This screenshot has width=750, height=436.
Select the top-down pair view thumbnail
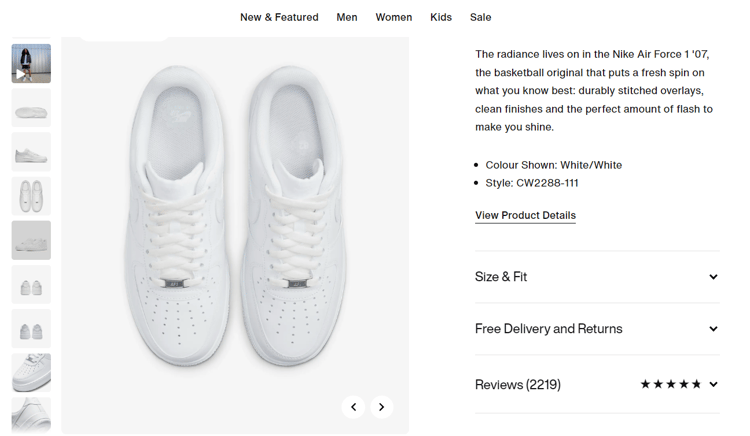tap(31, 196)
